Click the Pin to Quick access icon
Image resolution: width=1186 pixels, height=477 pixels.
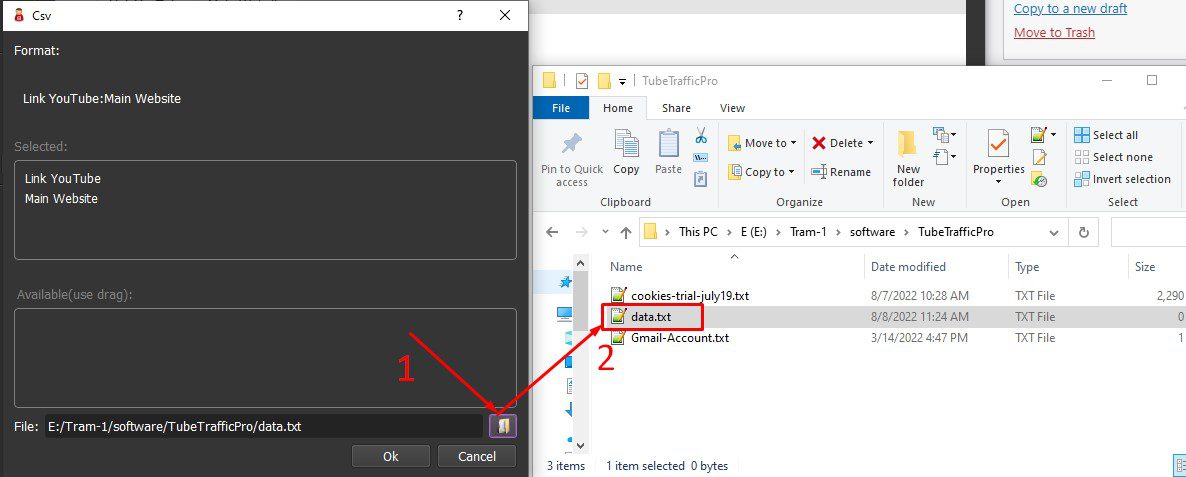click(x=572, y=145)
